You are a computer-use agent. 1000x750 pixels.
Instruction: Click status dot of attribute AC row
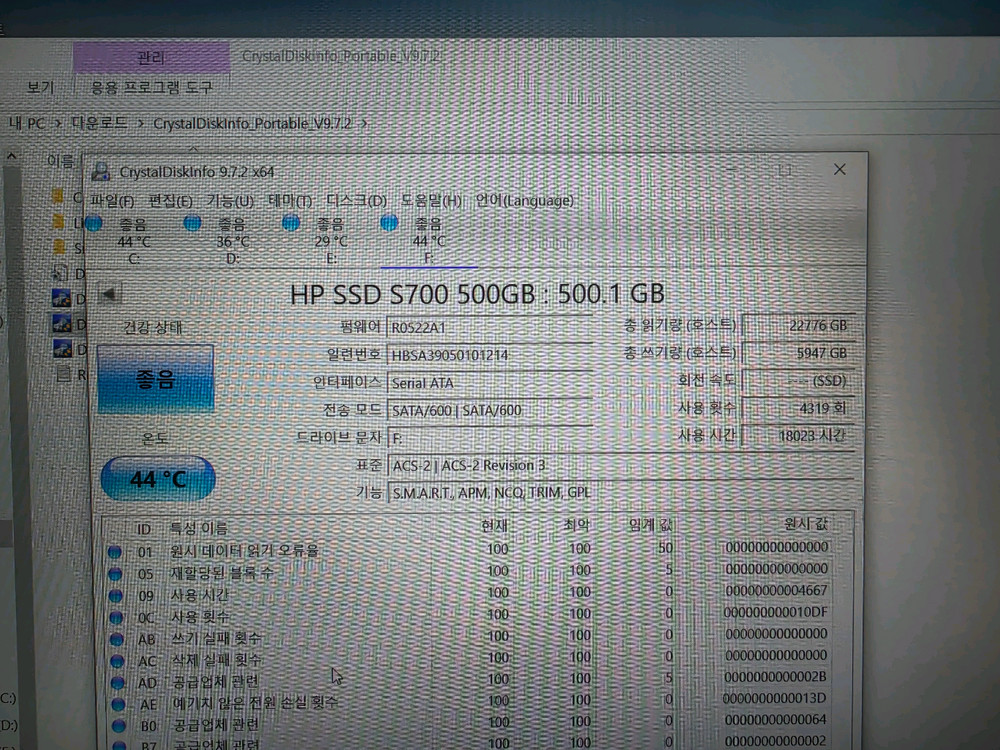click(x=117, y=661)
